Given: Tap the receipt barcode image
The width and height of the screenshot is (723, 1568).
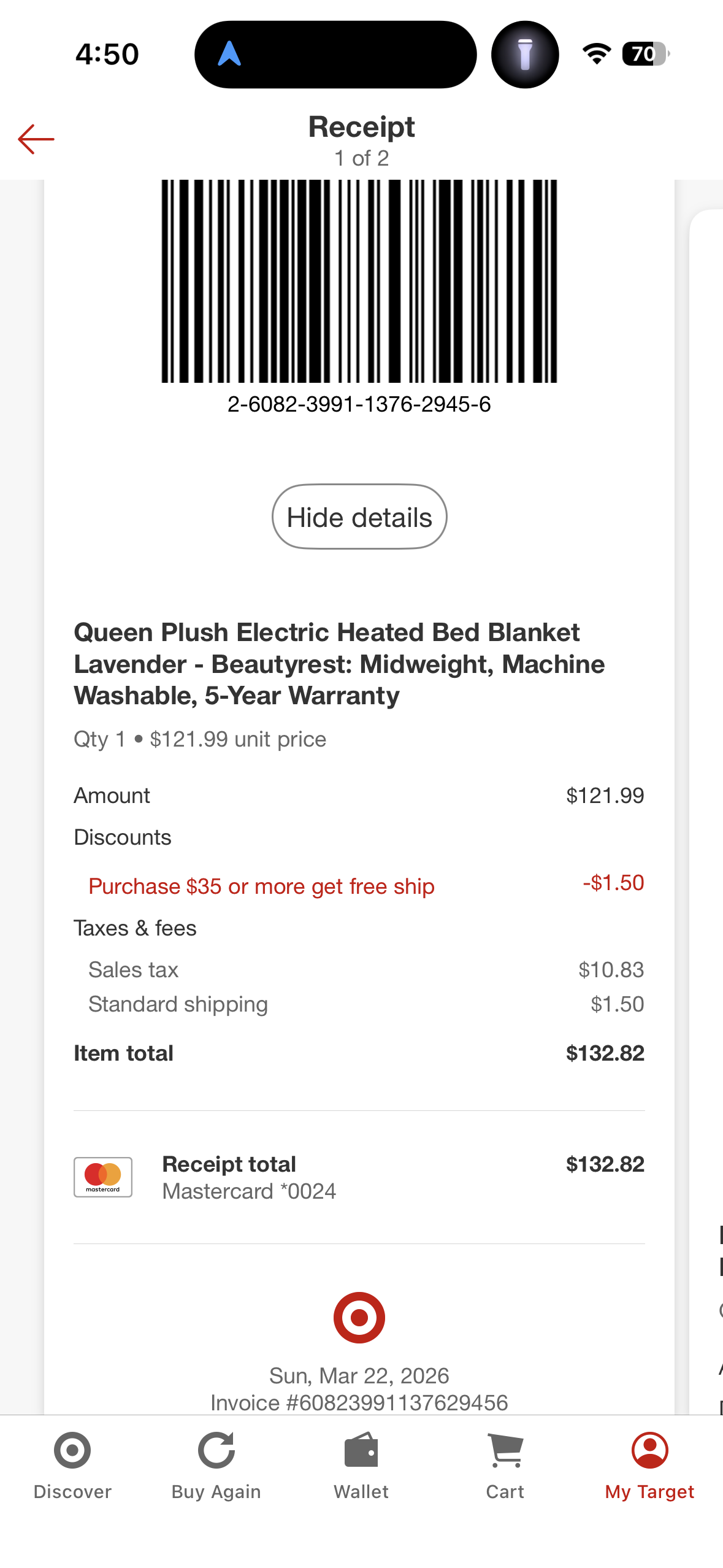Looking at the screenshot, I should [x=359, y=281].
